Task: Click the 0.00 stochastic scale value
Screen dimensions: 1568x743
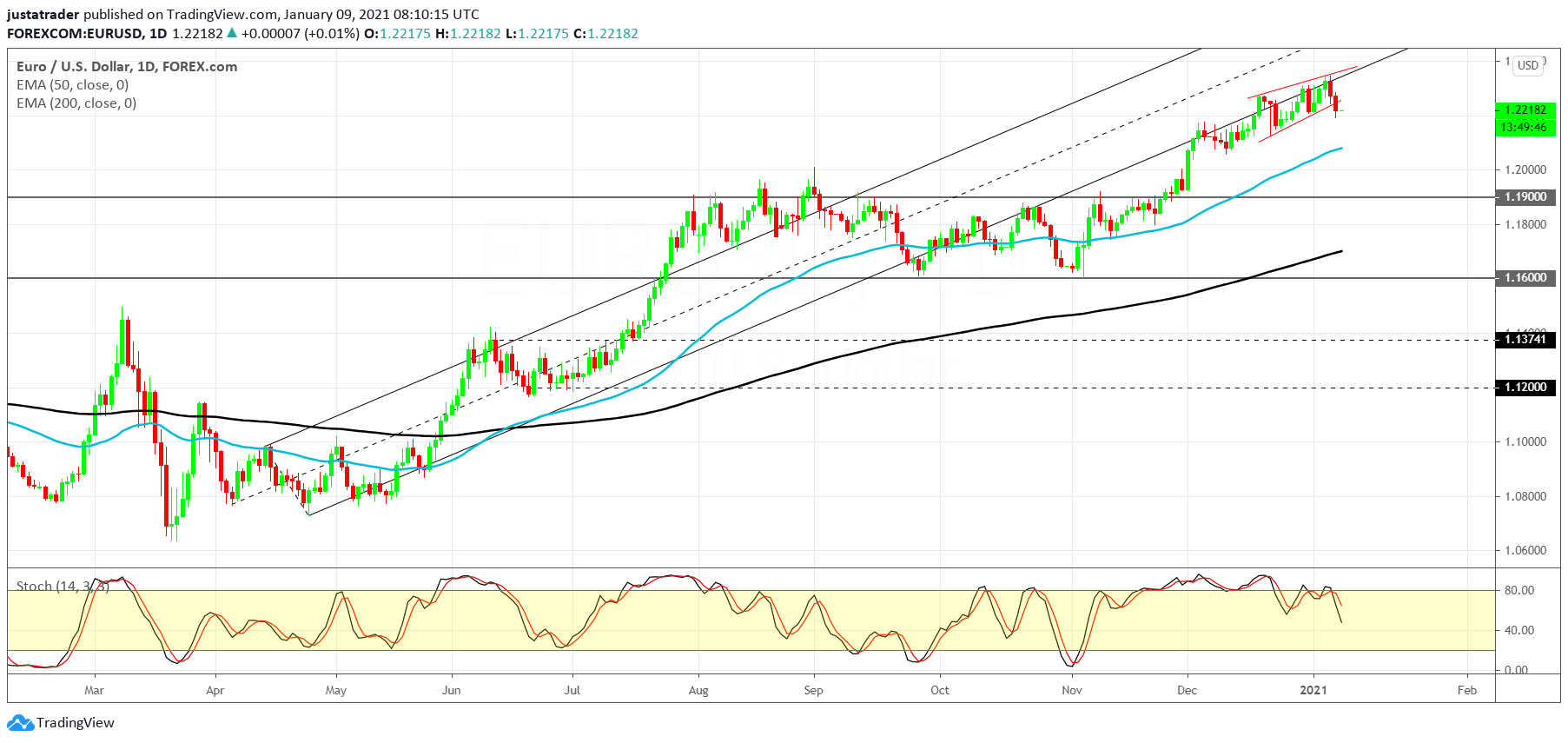Action: pos(1516,669)
